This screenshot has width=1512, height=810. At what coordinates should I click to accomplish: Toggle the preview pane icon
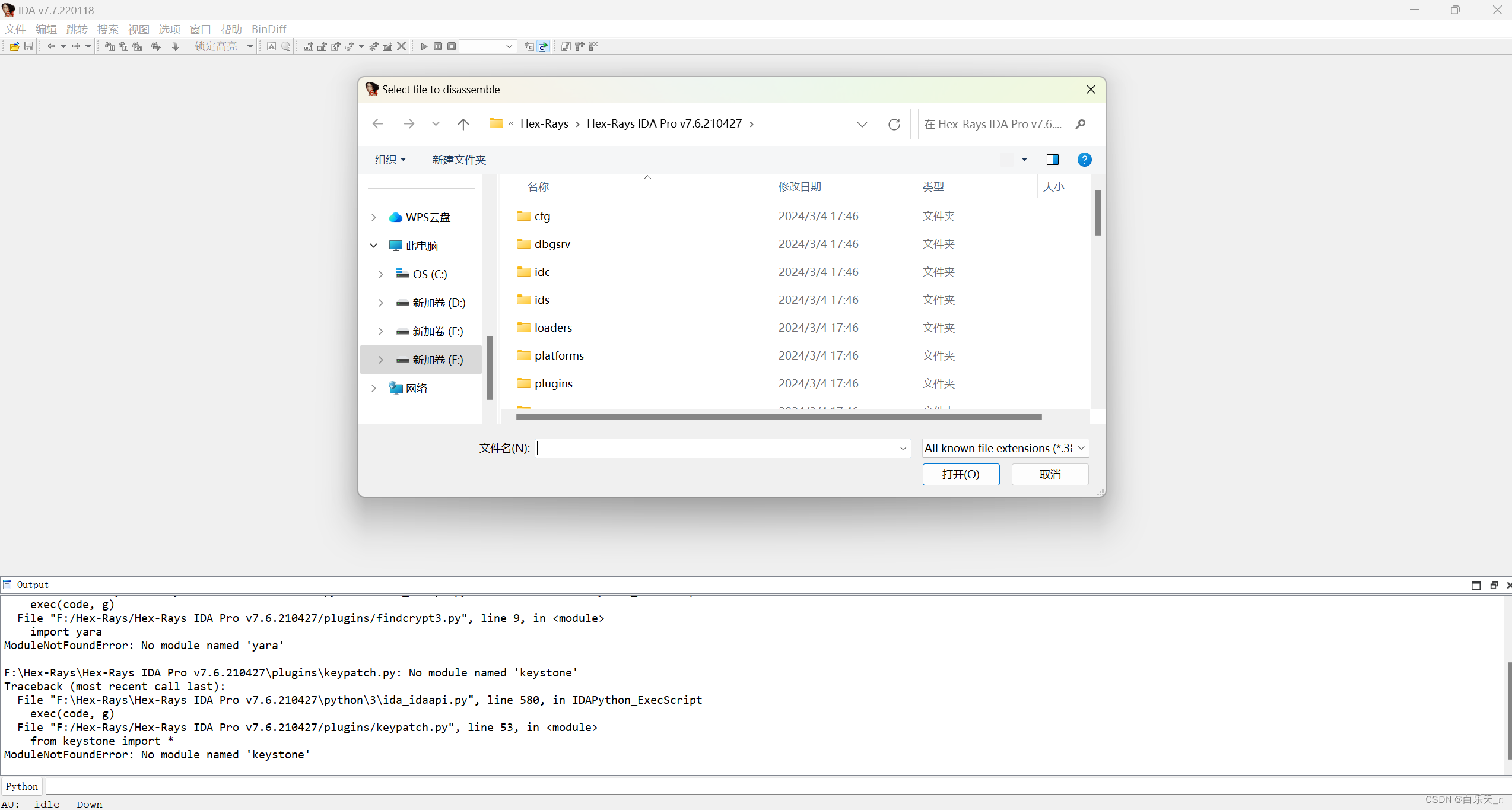coord(1053,160)
